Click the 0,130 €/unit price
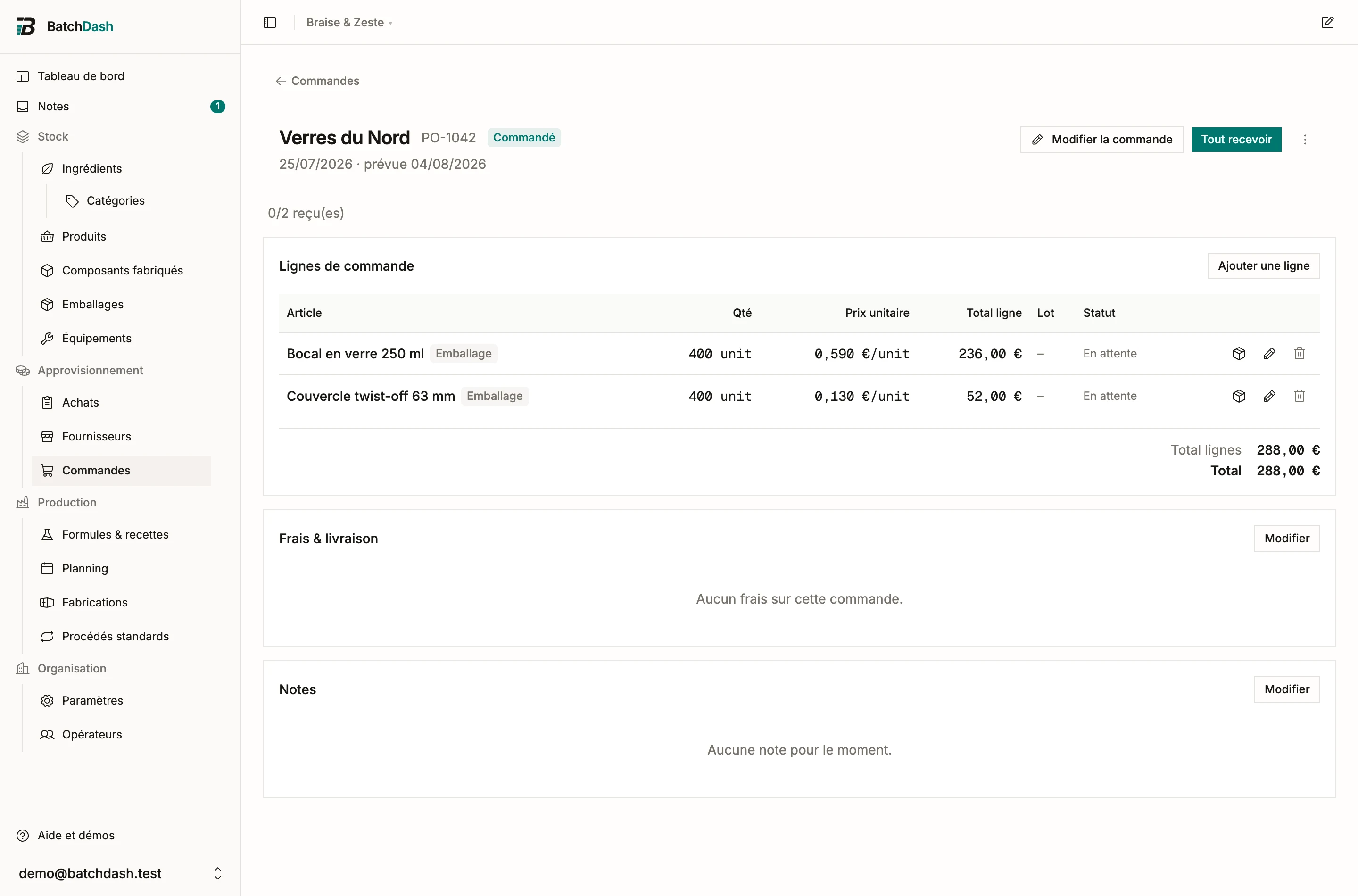1358x896 pixels. (x=861, y=396)
